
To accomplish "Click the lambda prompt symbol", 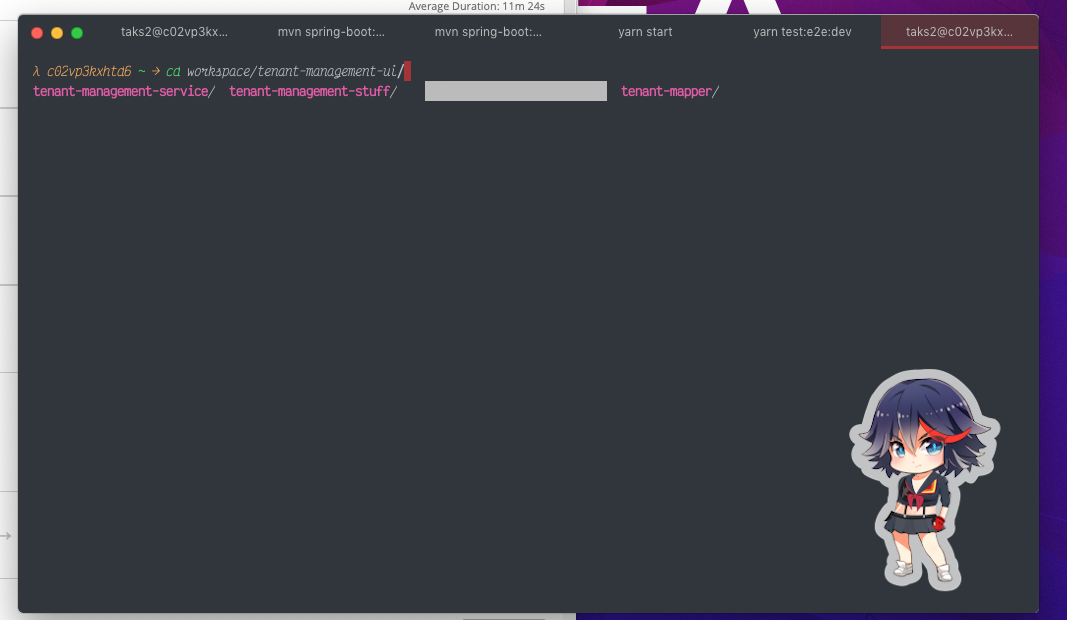I will click(37, 71).
